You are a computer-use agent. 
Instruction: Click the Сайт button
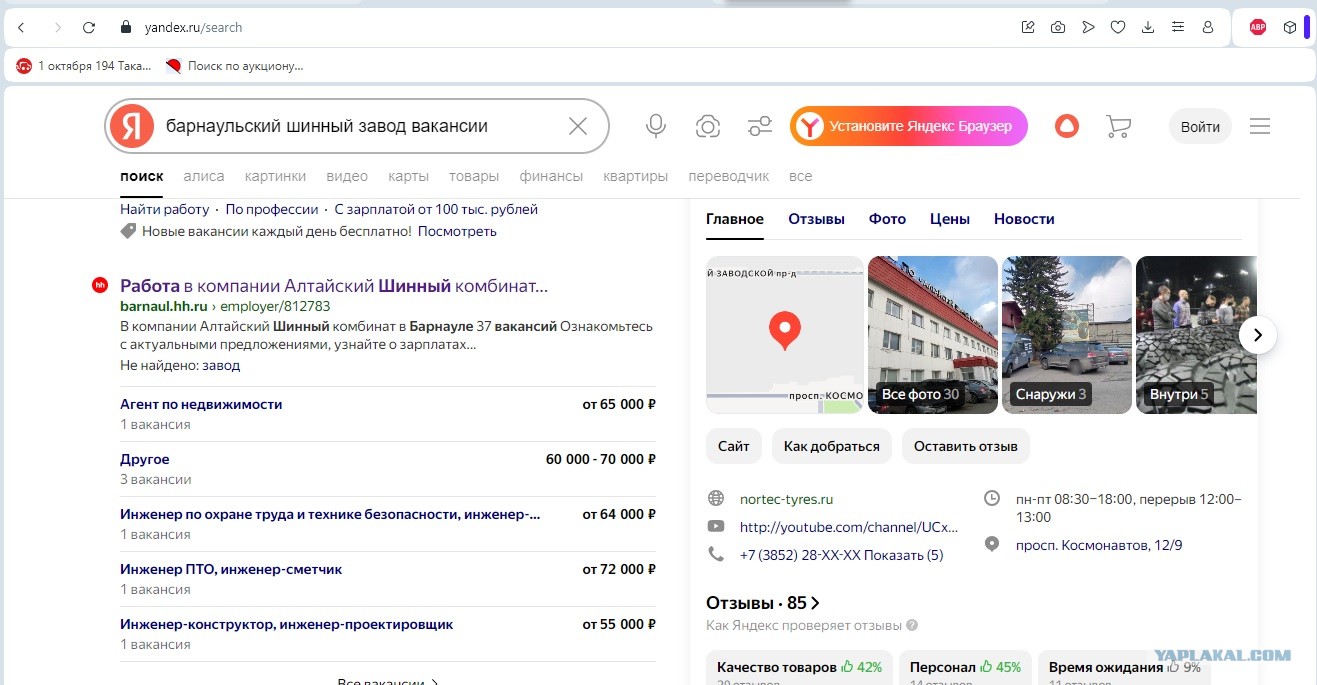pyautogui.click(x=734, y=446)
